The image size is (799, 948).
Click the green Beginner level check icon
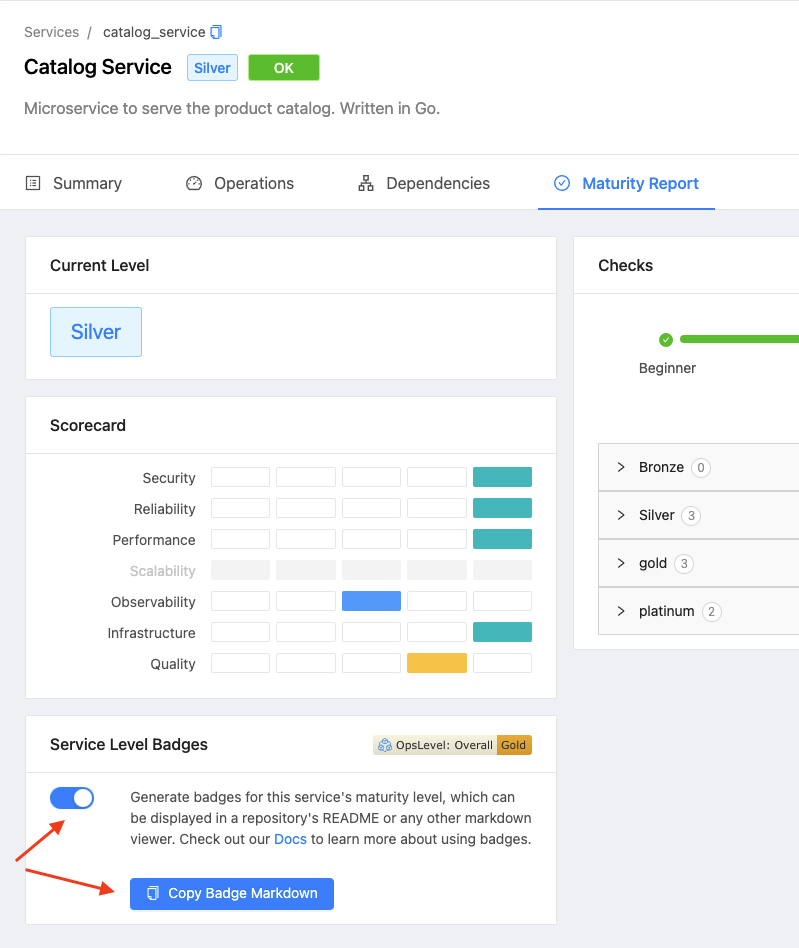(665, 340)
